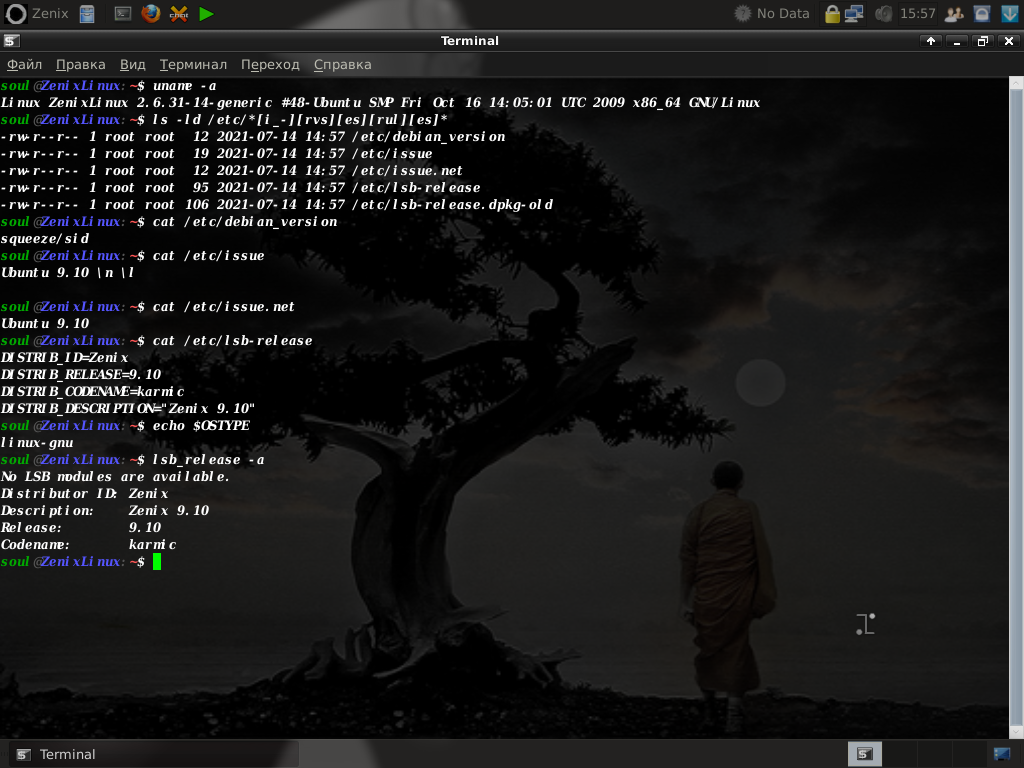Image resolution: width=1024 pixels, height=768 pixels.
Task: Click the green play arrow launcher
Action: 206,14
